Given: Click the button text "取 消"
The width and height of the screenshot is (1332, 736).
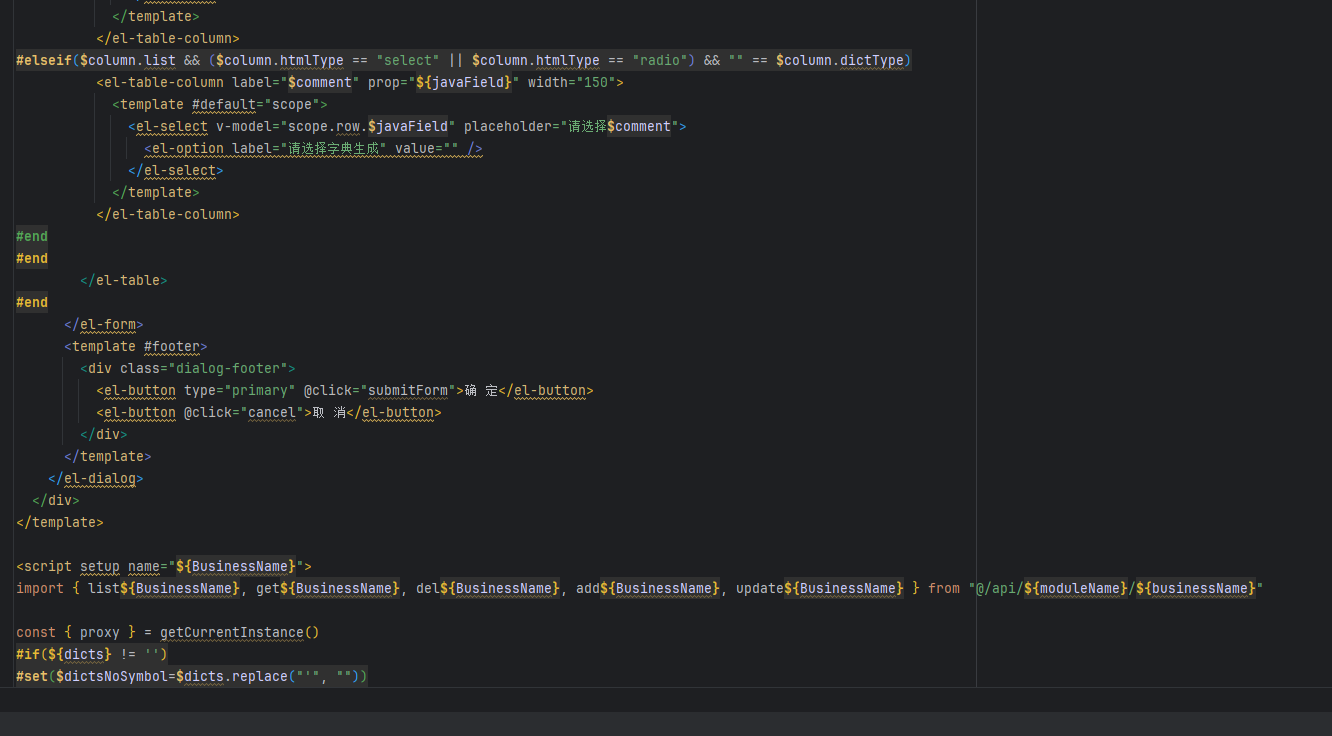Looking at the screenshot, I should click(x=329, y=413).
